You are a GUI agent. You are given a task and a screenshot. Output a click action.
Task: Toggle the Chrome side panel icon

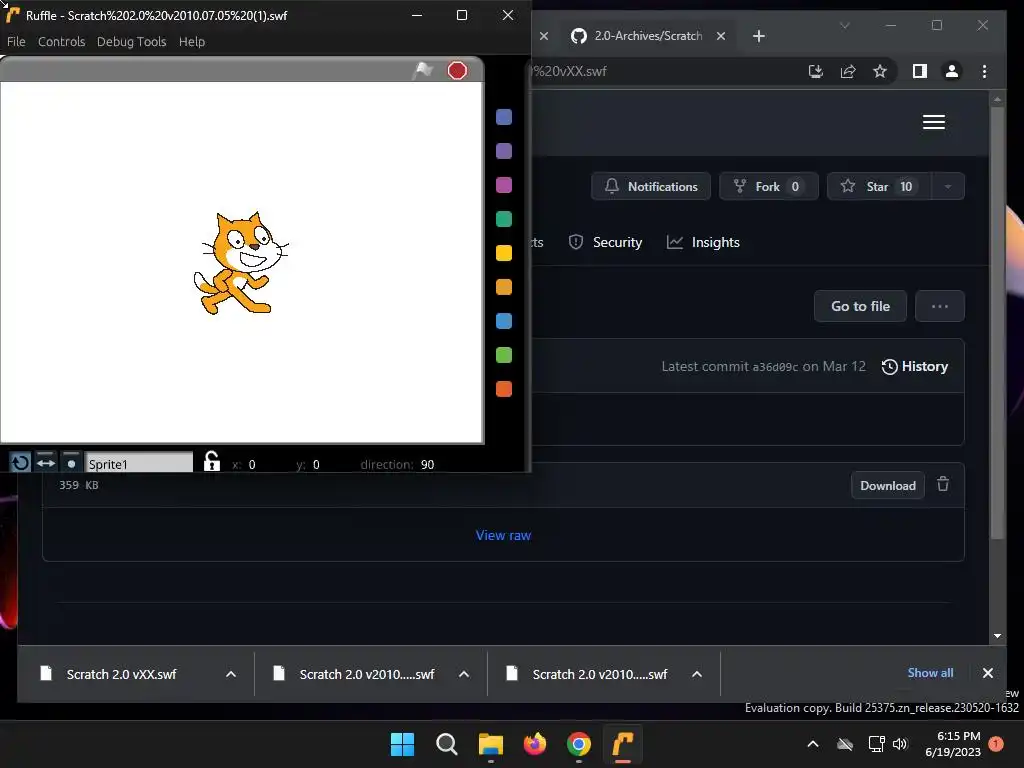tap(920, 71)
